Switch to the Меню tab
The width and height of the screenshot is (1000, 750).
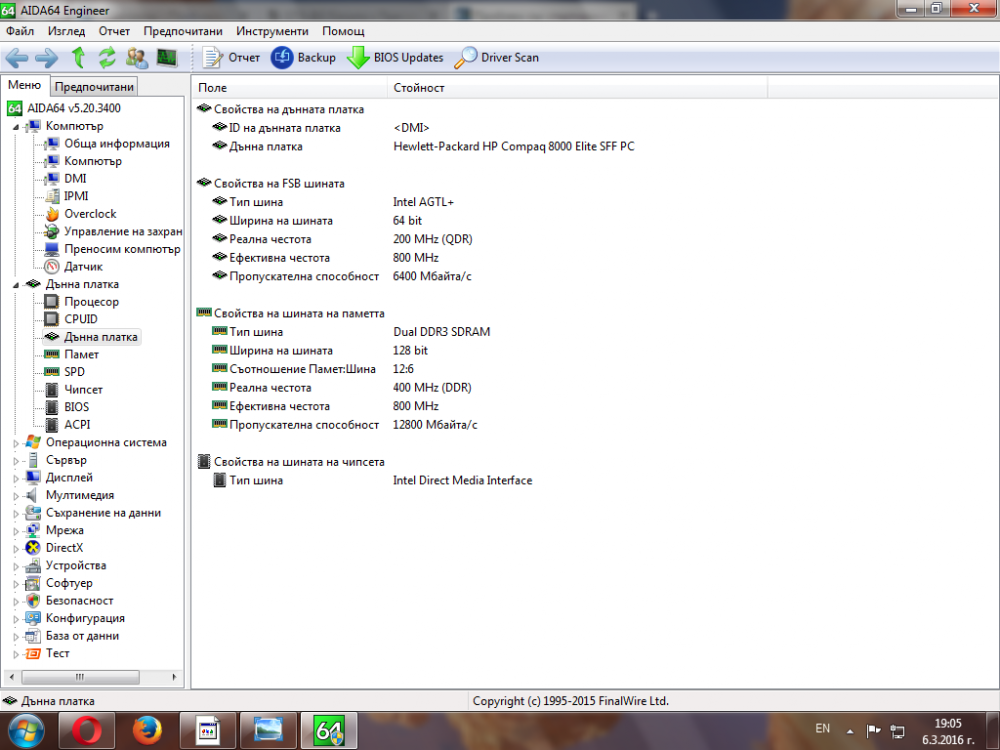[x=24, y=85]
